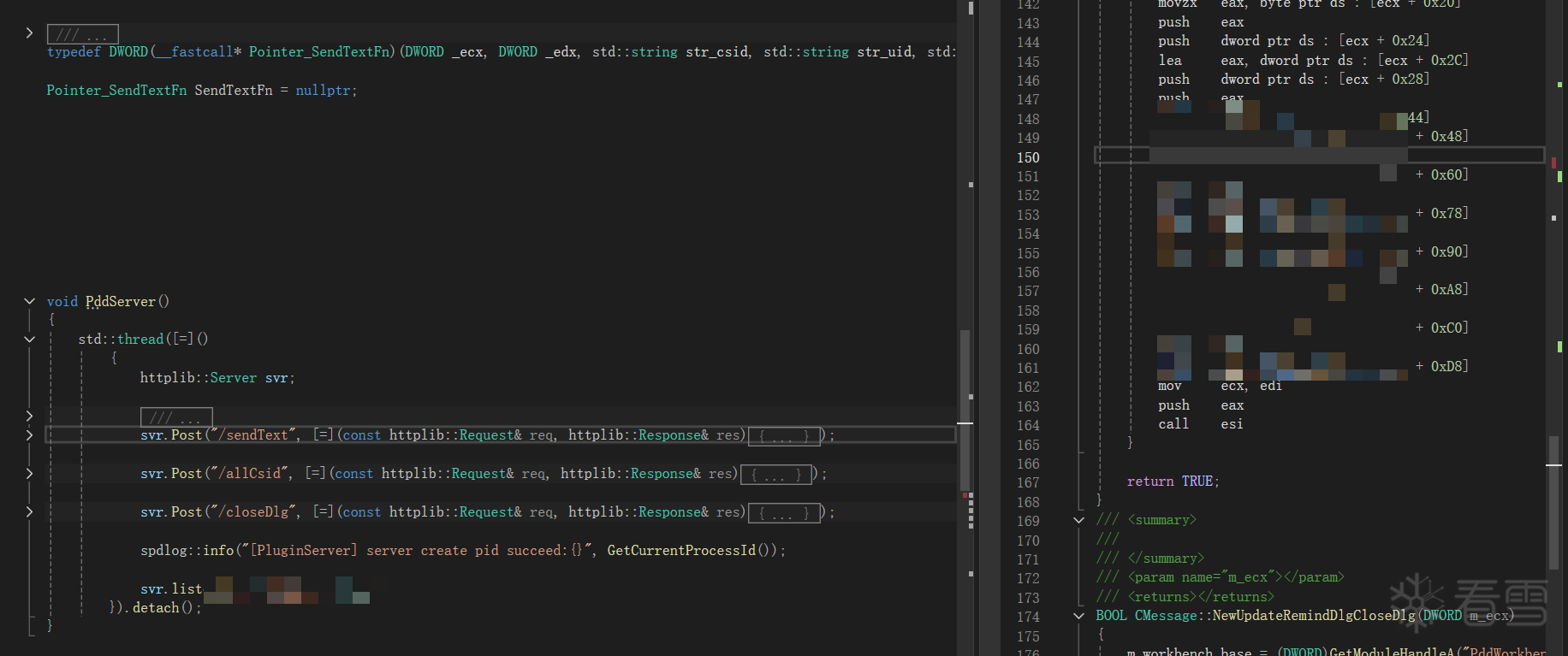Click 'mov ecx, edi' instruction at line 162
Viewport: 1568px width, 656px height.
pyautogui.click(x=1220, y=387)
